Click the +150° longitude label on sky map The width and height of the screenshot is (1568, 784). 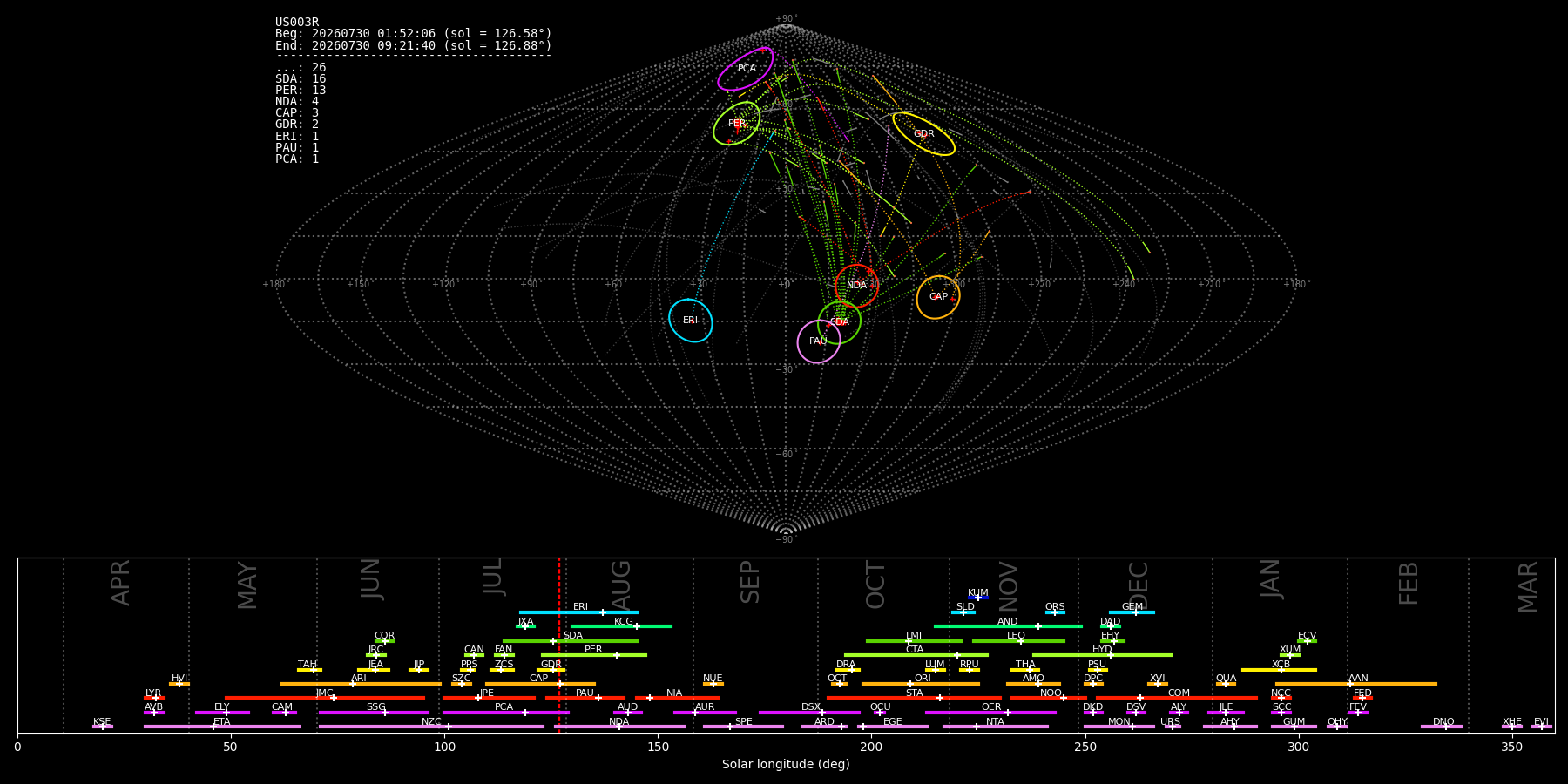tap(358, 285)
